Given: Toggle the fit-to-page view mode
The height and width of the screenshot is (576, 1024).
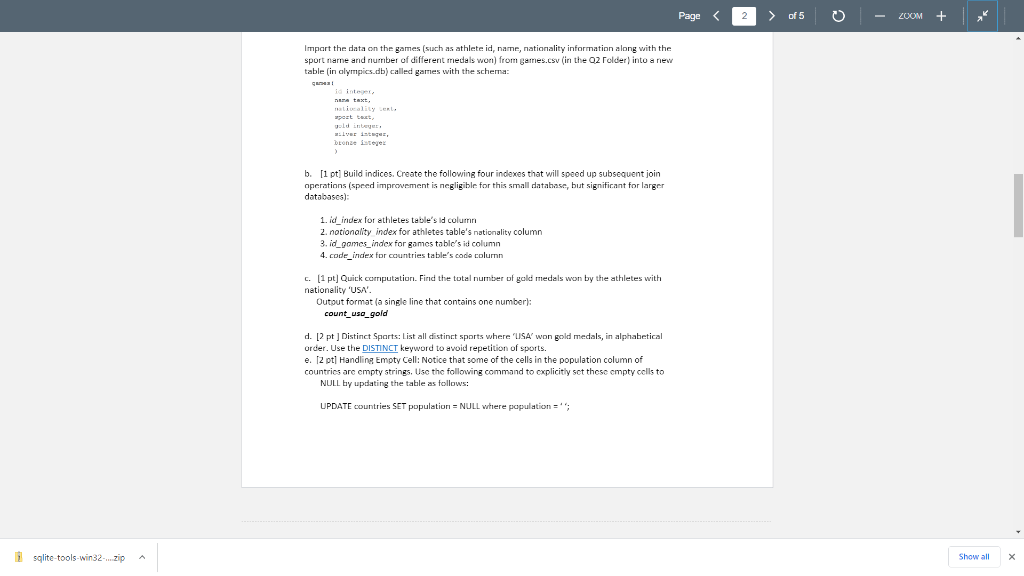Looking at the screenshot, I should point(981,16).
